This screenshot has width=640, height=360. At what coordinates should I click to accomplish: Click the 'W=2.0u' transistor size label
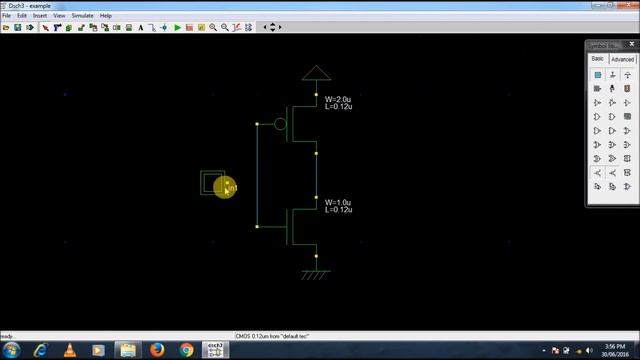point(338,99)
